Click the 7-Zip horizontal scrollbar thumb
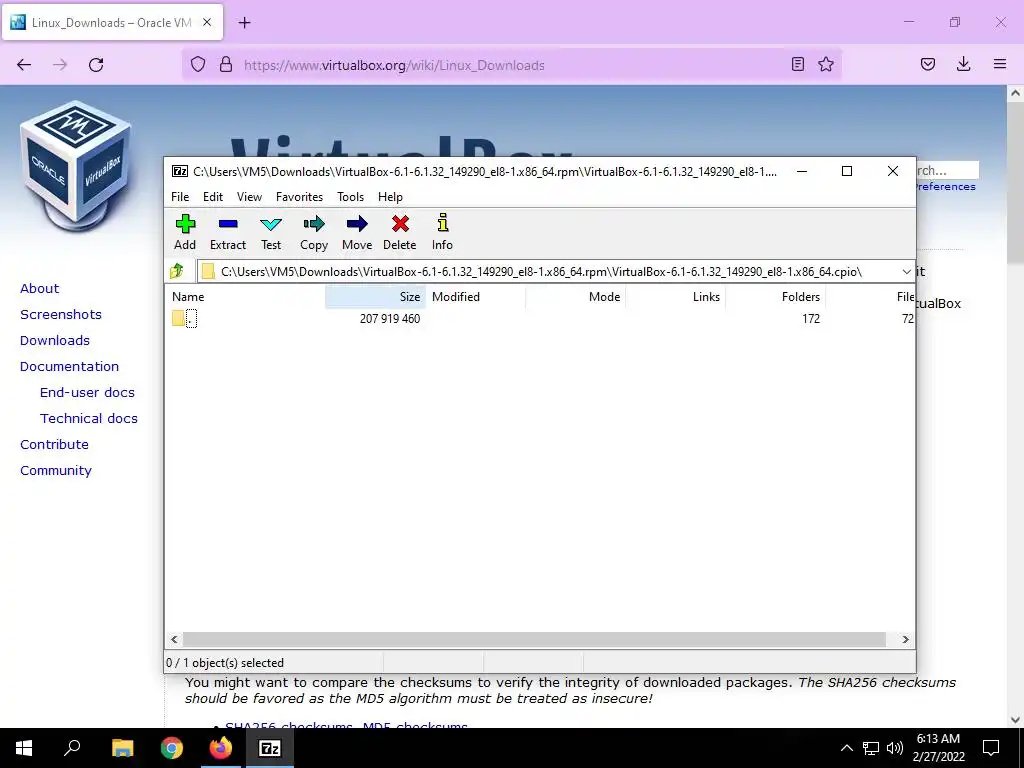 pos(534,639)
